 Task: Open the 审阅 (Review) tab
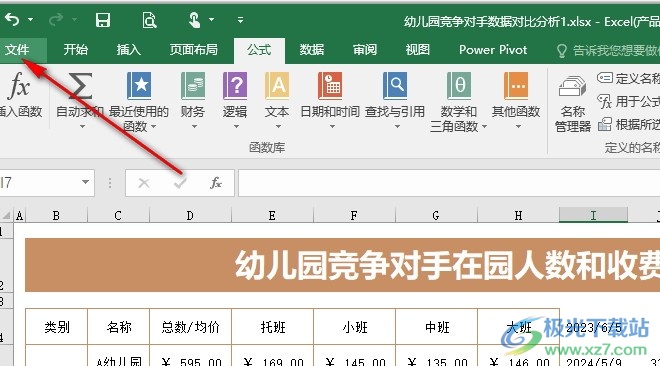click(x=365, y=50)
